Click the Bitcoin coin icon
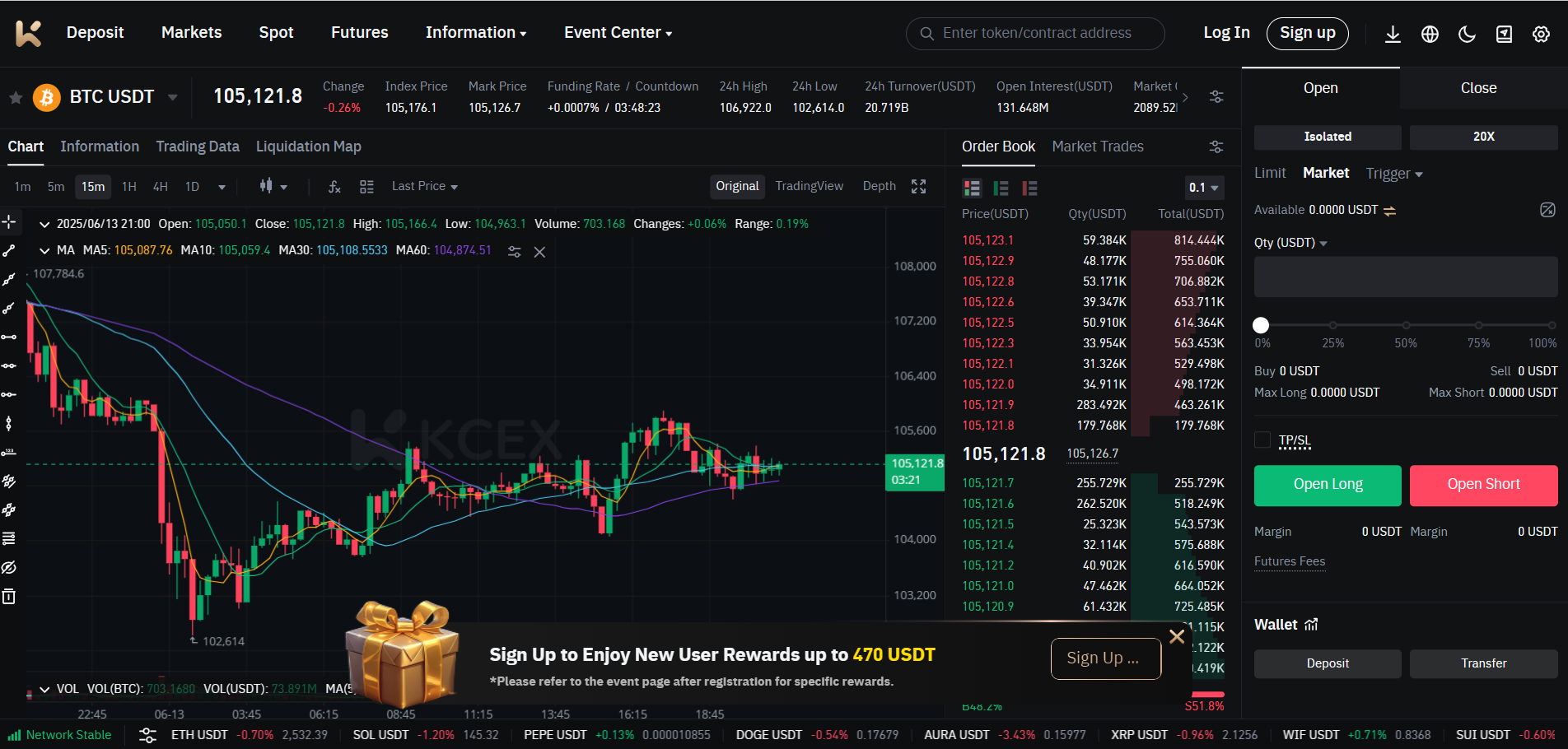Image resolution: width=1568 pixels, height=749 pixels. (47, 97)
